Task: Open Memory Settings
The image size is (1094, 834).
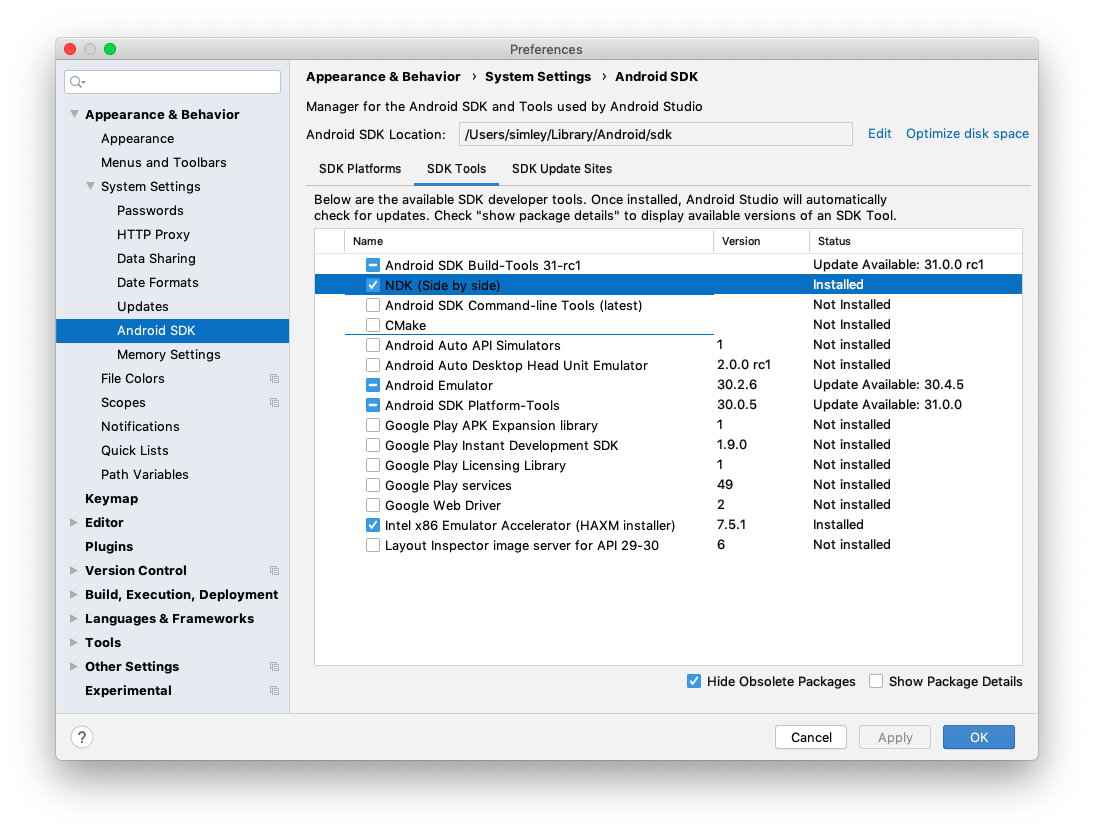Action: [x=169, y=355]
